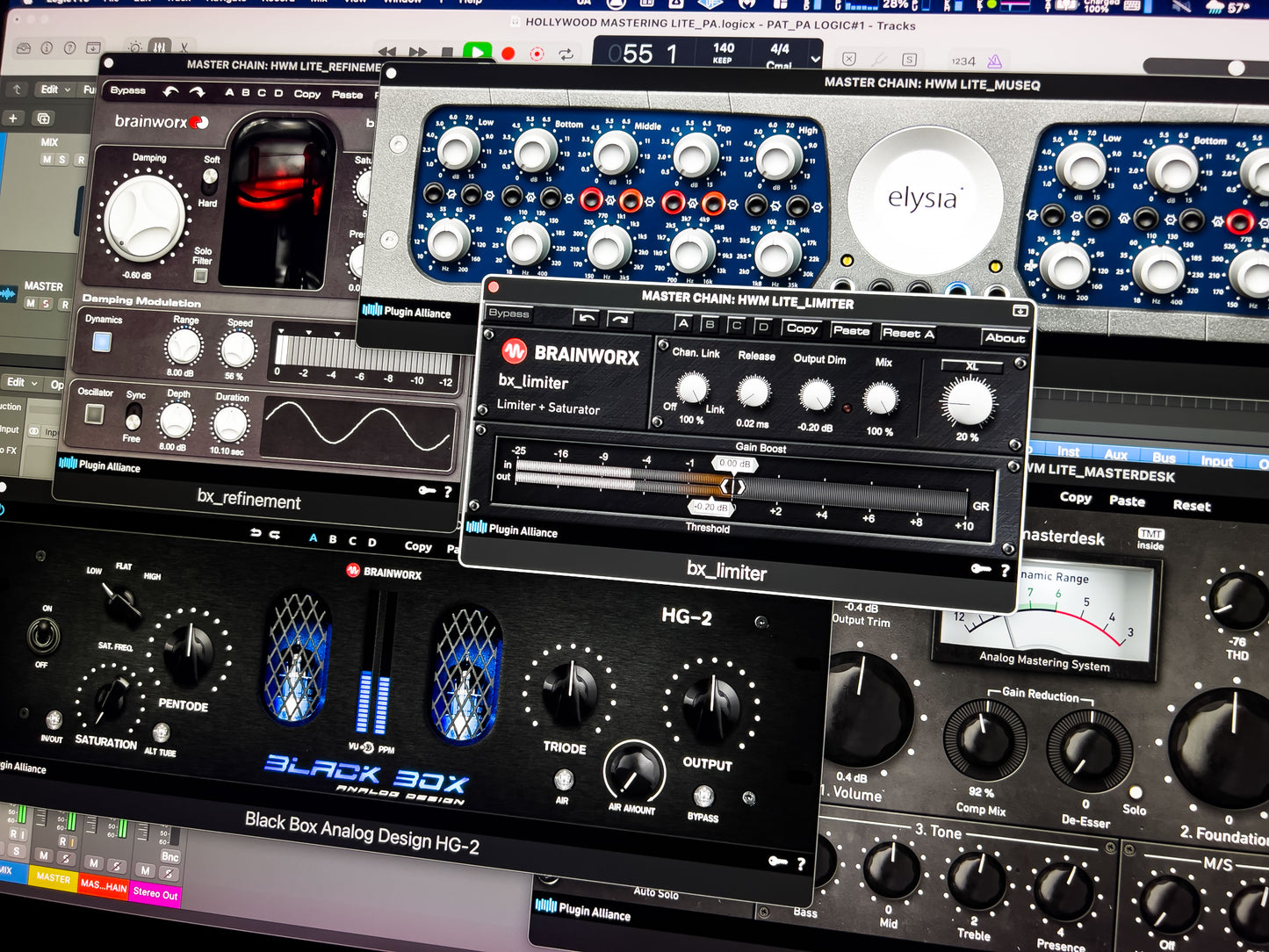
Task: Click the Brainworx logo in bx_limiter
Action: click(571, 354)
